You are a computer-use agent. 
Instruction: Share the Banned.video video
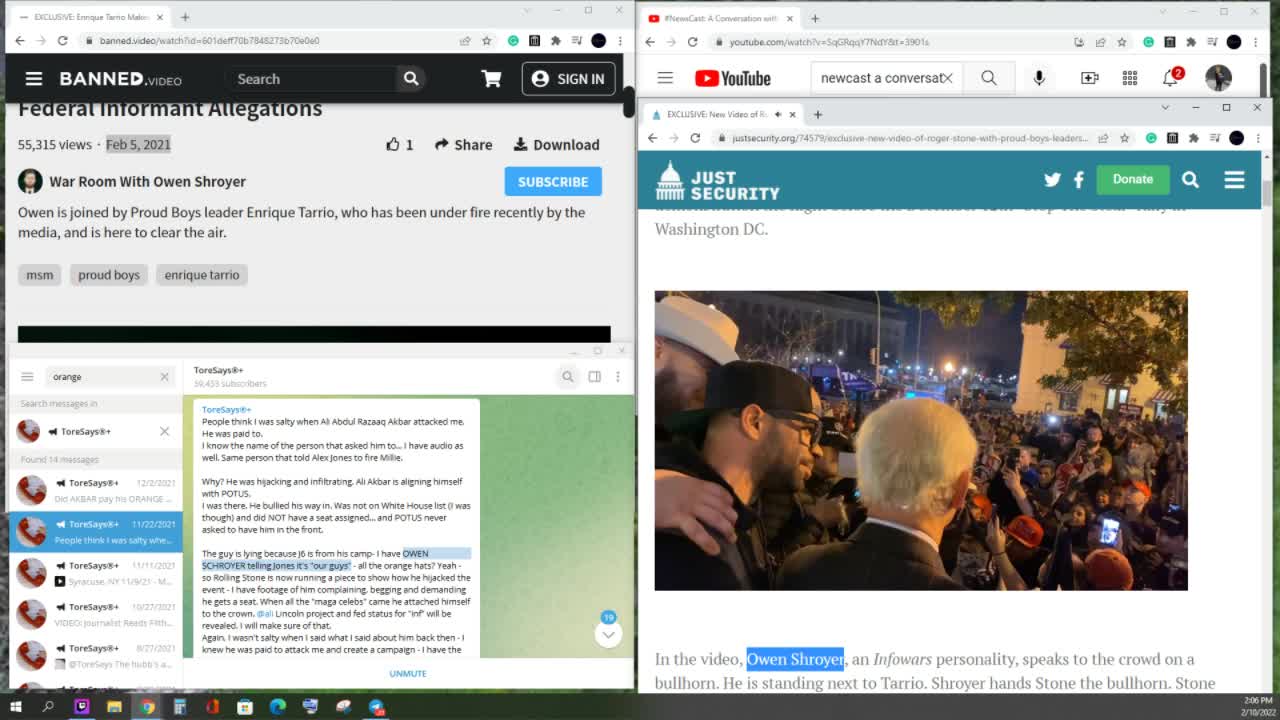coord(463,145)
